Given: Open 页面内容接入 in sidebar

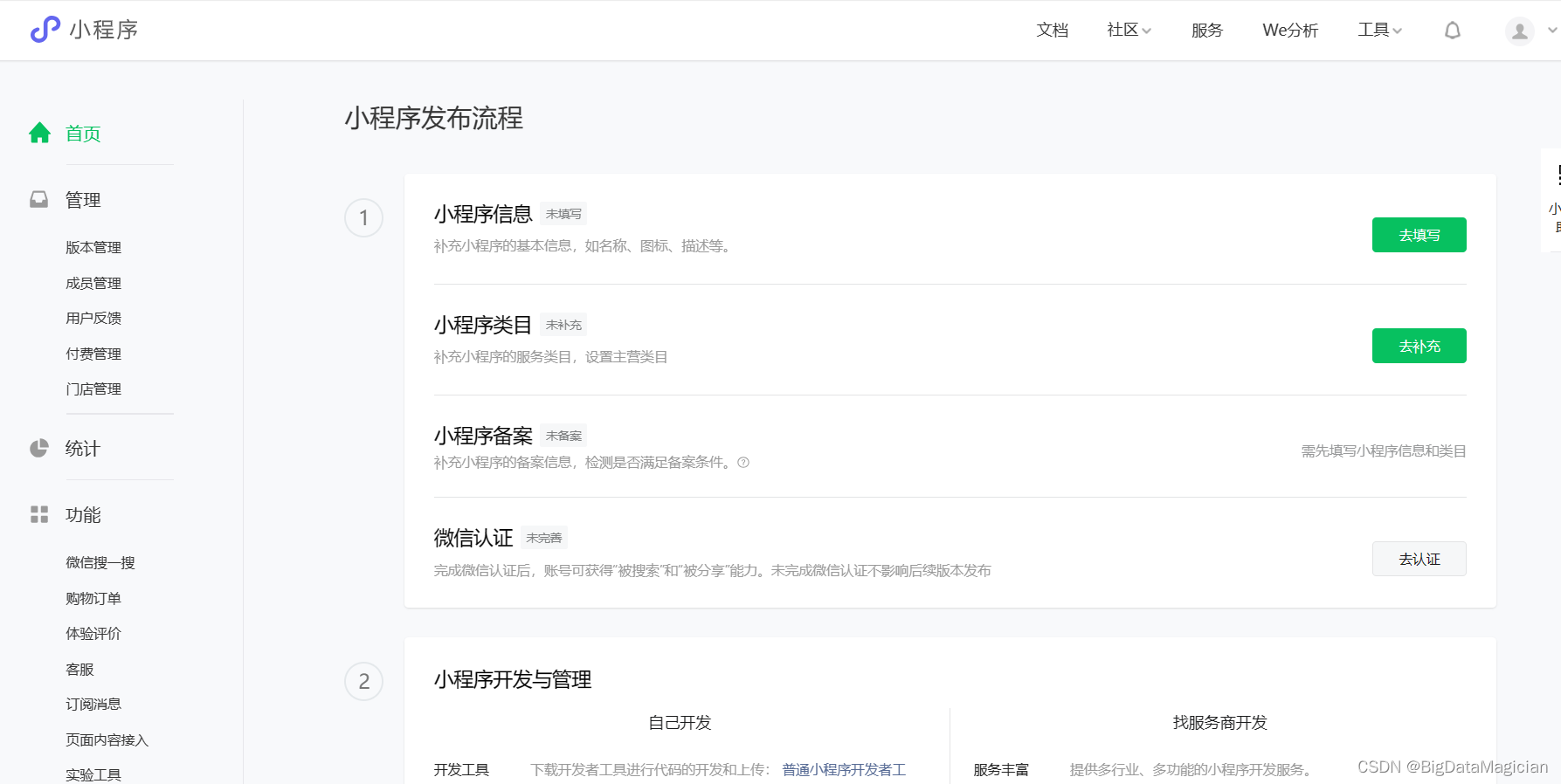Looking at the screenshot, I should tap(107, 740).
